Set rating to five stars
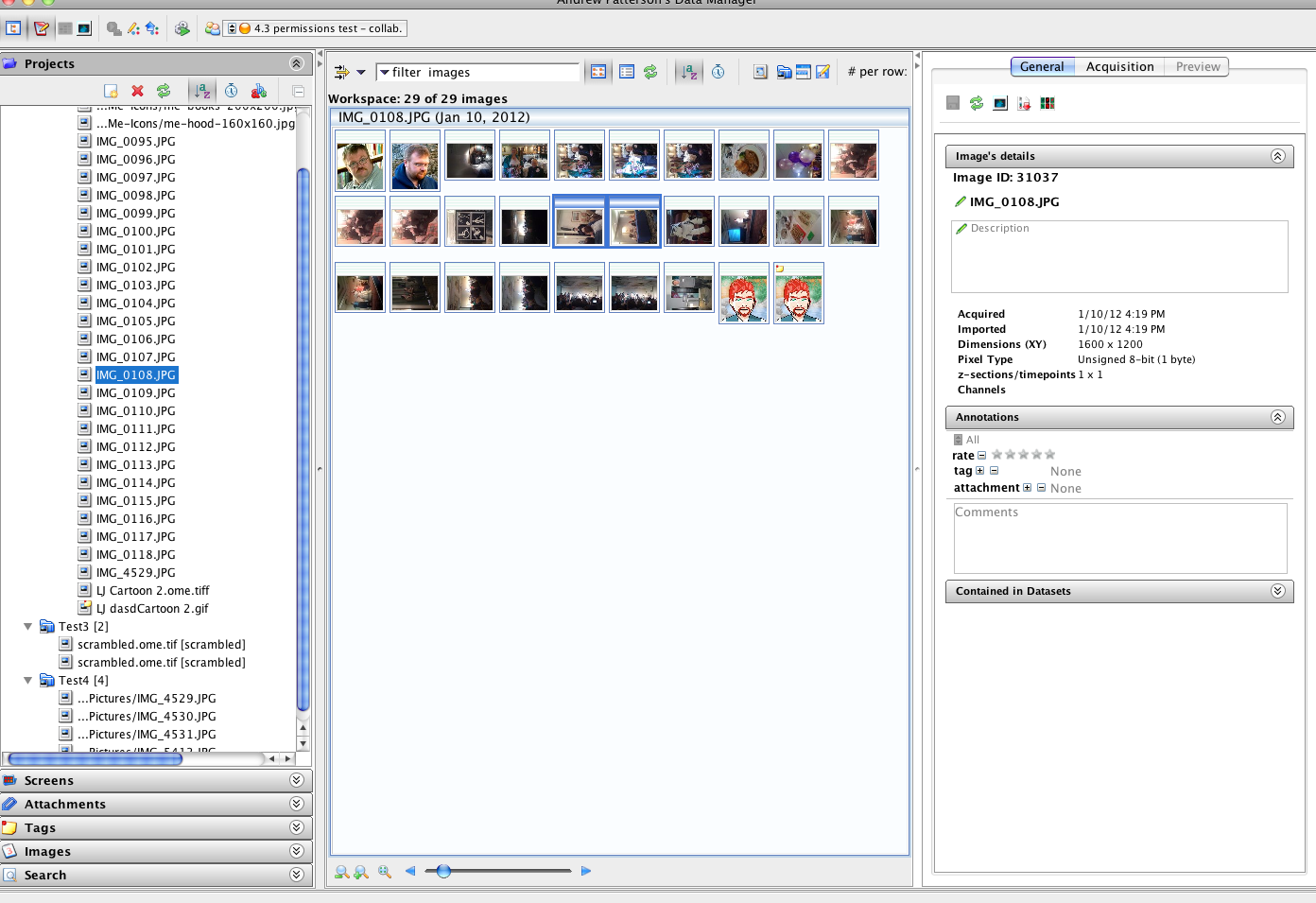The width and height of the screenshot is (1316, 903). [x=1049, y=455]
